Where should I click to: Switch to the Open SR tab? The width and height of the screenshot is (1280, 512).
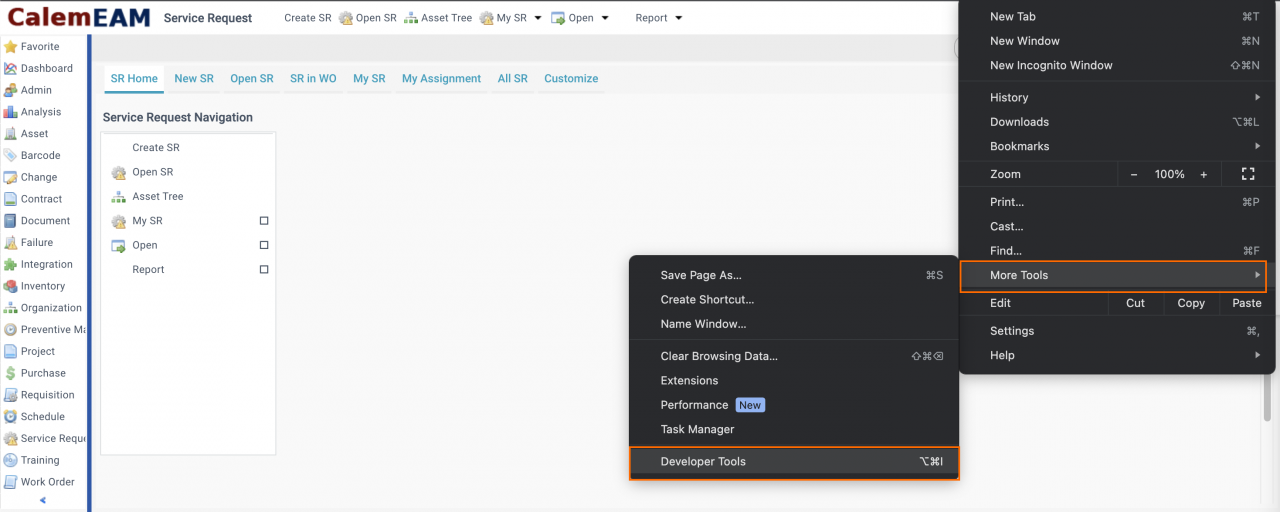coord(252,78)
